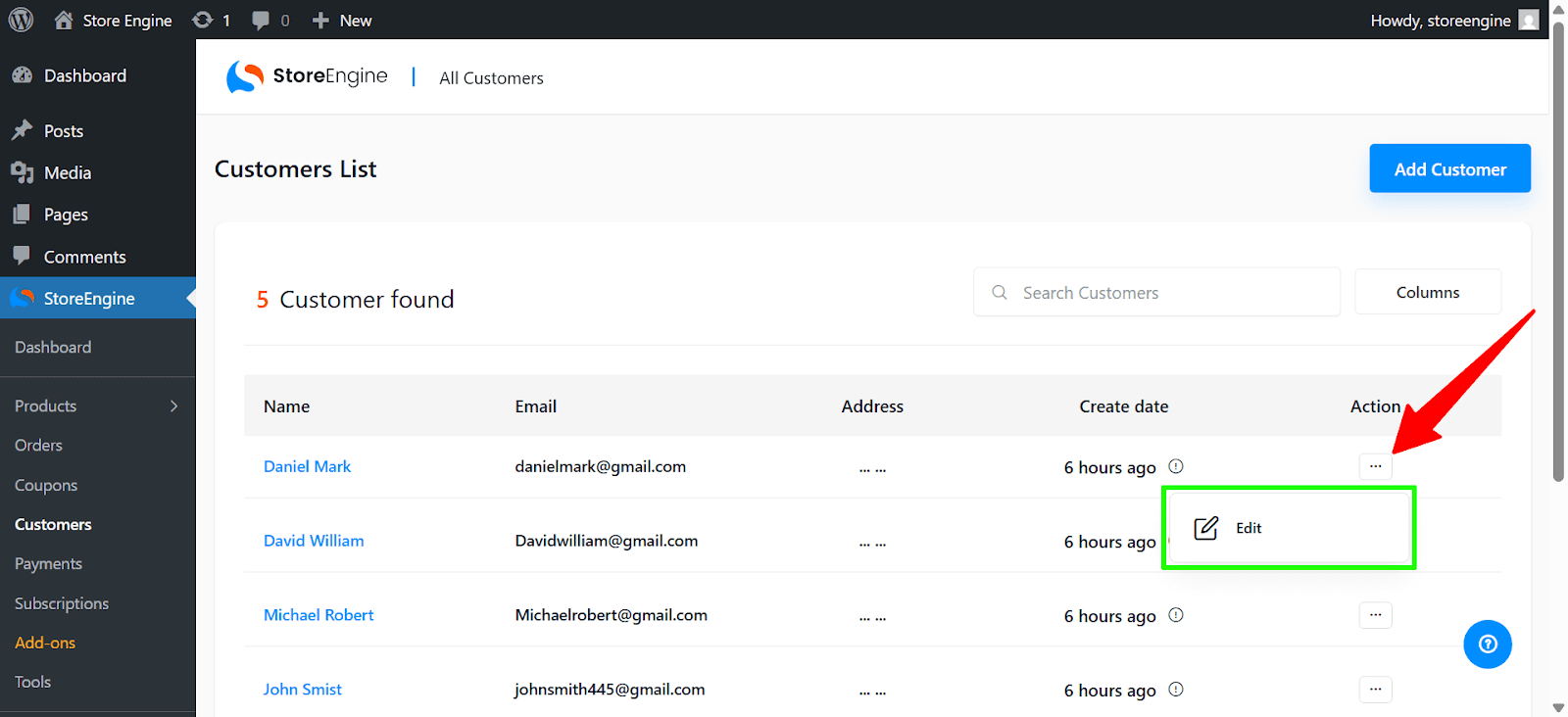Open David William's customer link
Viewport: 1568px width, 717px height.
click(x=314, y=541)
